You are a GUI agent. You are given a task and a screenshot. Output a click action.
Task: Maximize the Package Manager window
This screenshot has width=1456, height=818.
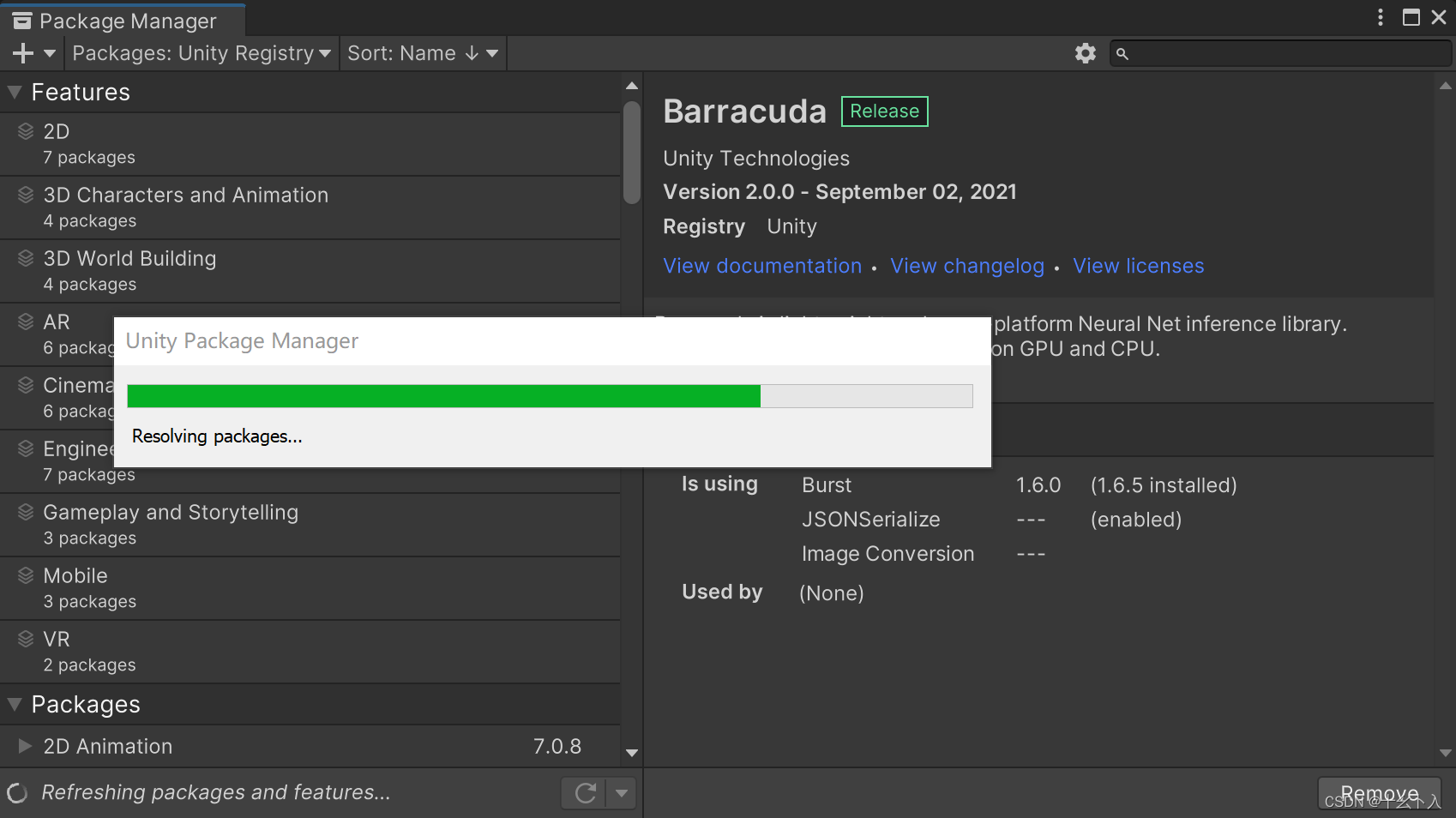pos(1411,17)
